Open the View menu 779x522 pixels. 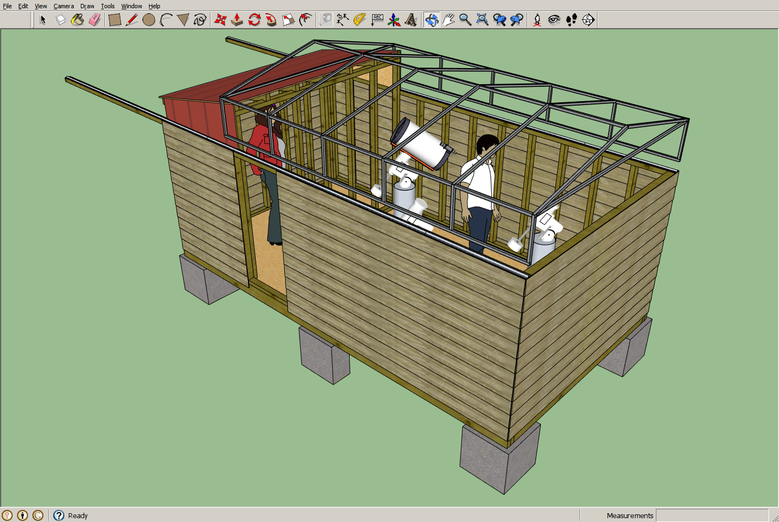(41, 6)
